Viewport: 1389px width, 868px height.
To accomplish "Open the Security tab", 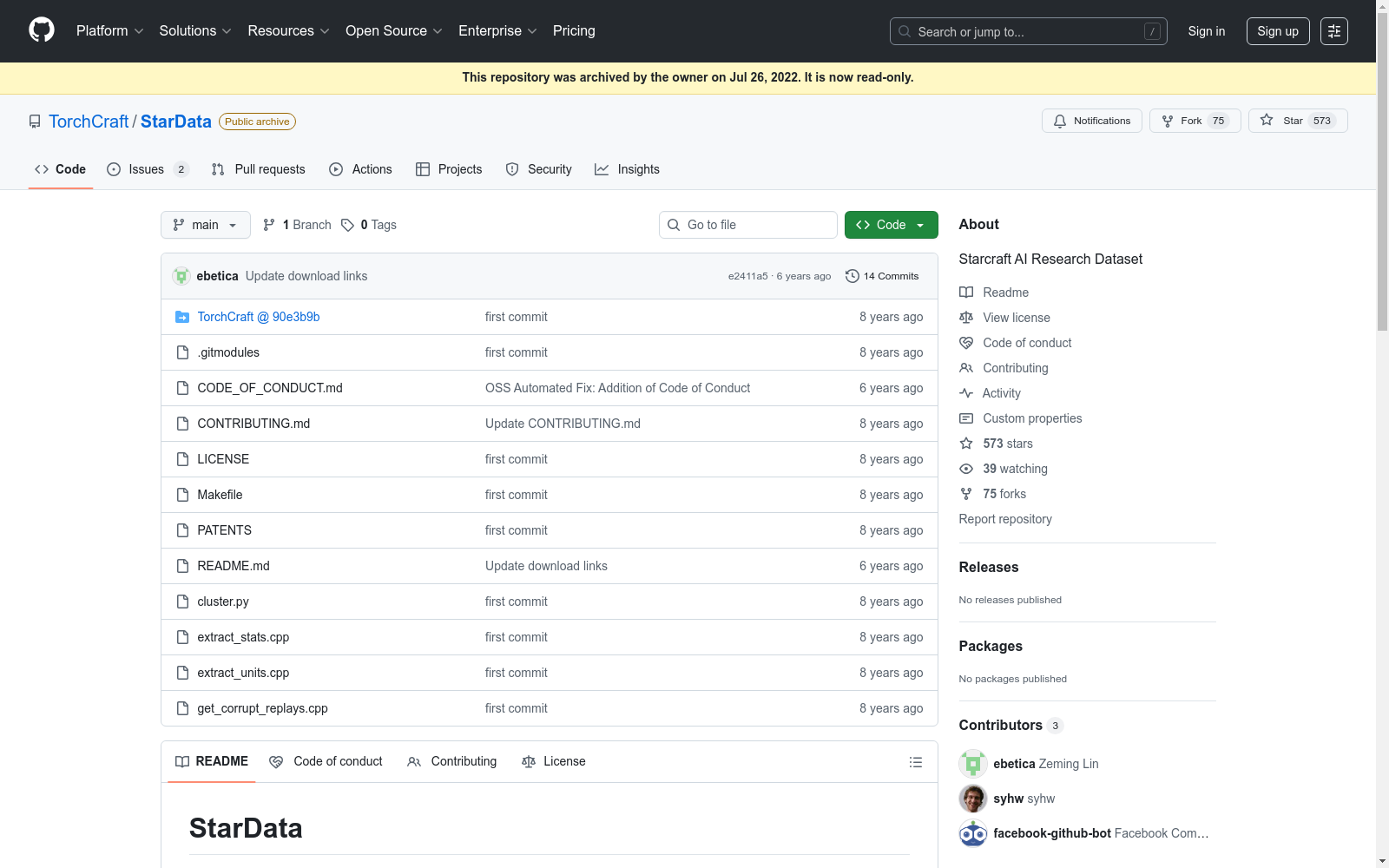I will click(x=538, y=169).
